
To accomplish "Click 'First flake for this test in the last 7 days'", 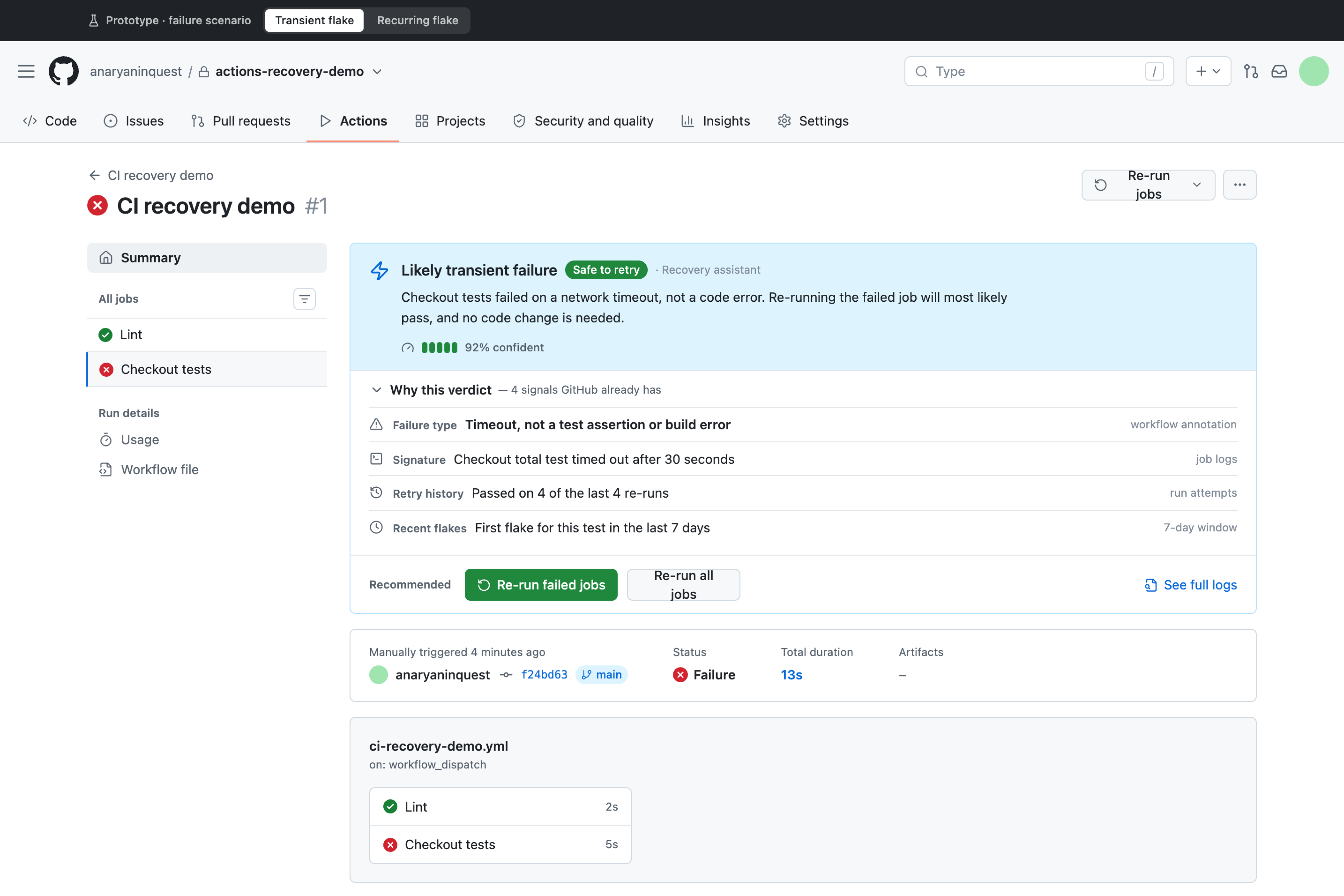I will [x=593, y=528].
